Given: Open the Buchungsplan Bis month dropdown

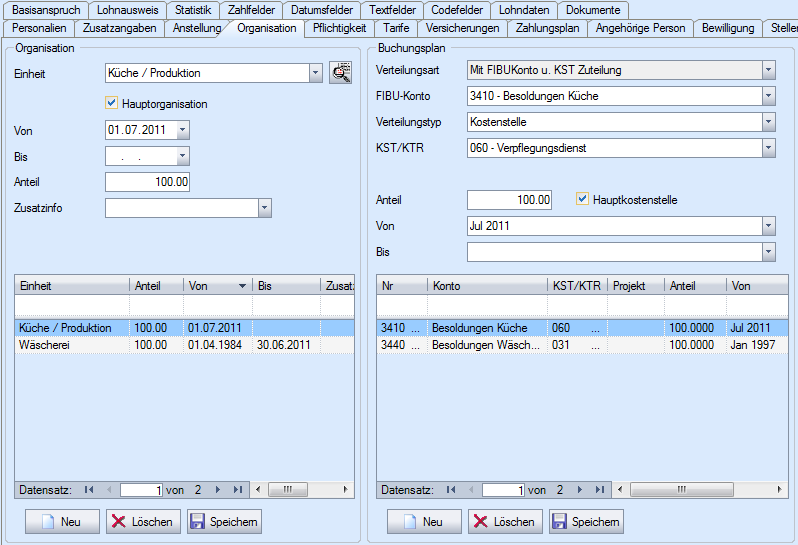Looking at the screenshot, I should 768,252.
